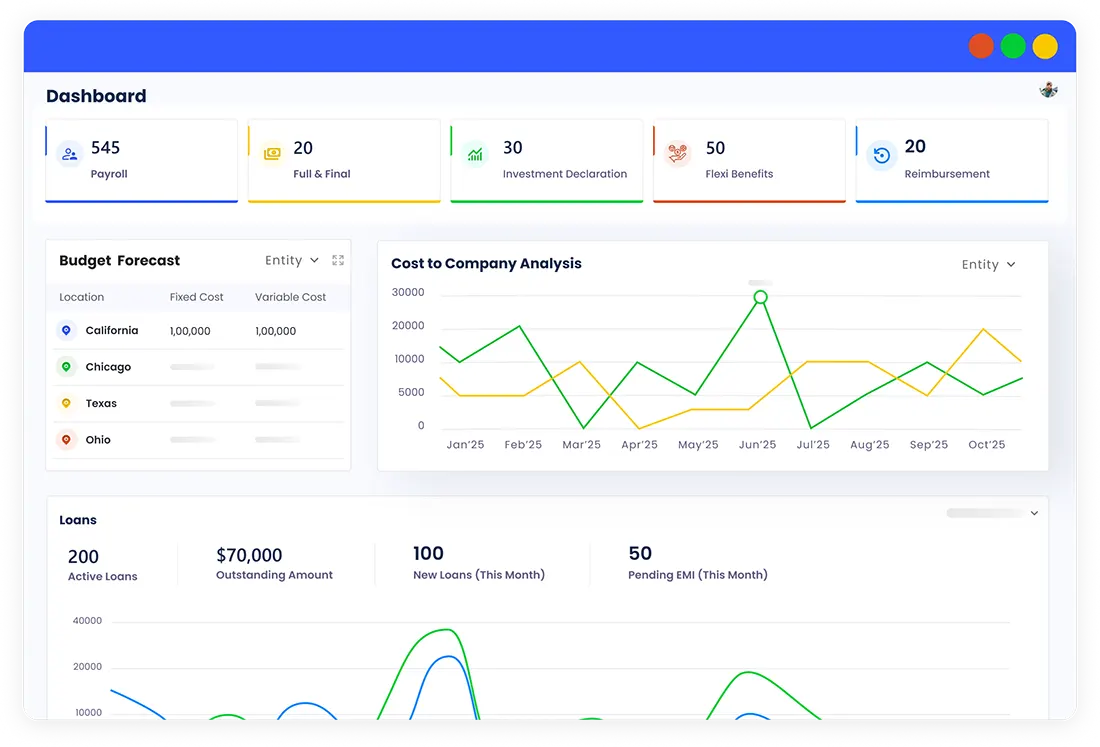The image size is (1100, 747).
Task: Open the user profile avatar
Action: [1048, 90]
